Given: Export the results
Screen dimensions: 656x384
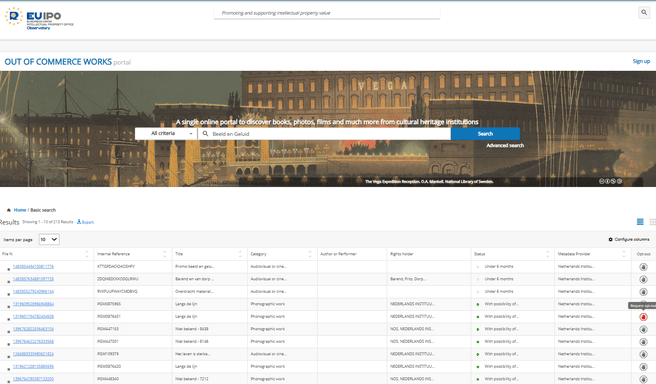Looking at the screenshot, I should pos(85,222).
